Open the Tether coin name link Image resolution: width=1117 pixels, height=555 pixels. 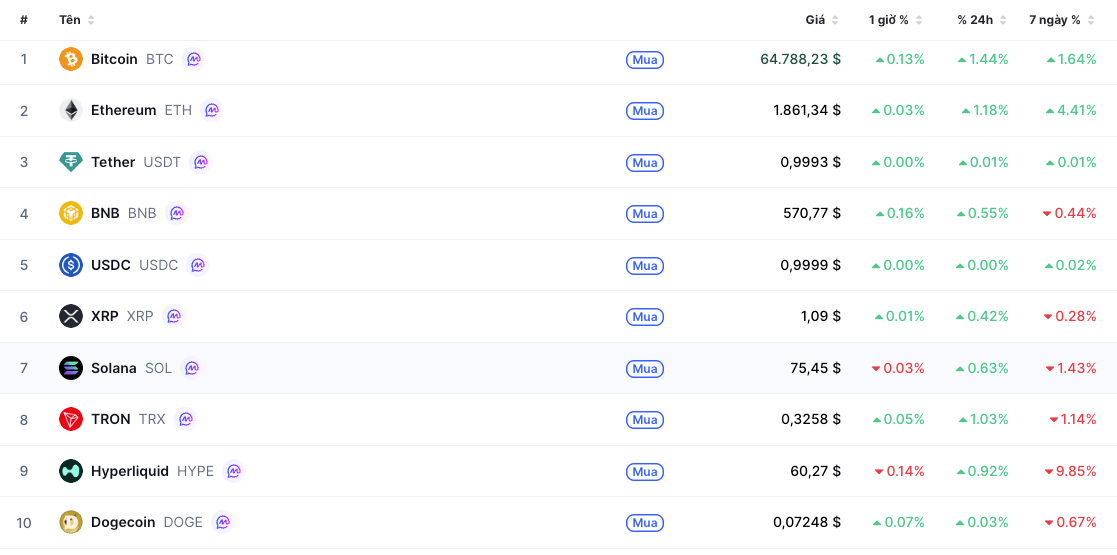113,162
